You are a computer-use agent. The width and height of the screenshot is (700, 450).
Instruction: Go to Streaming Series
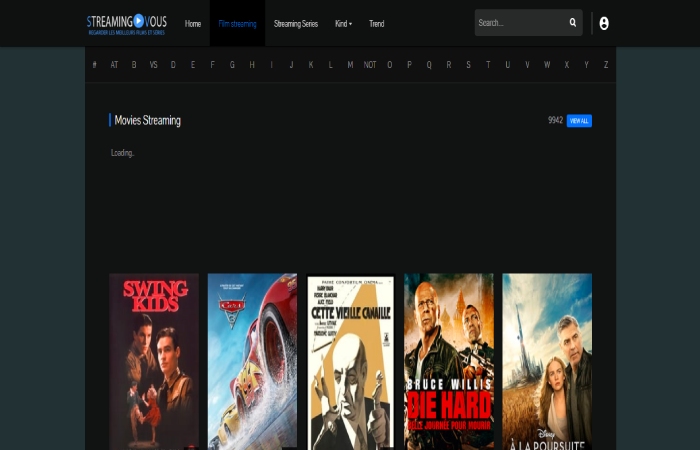coord(296,24)
